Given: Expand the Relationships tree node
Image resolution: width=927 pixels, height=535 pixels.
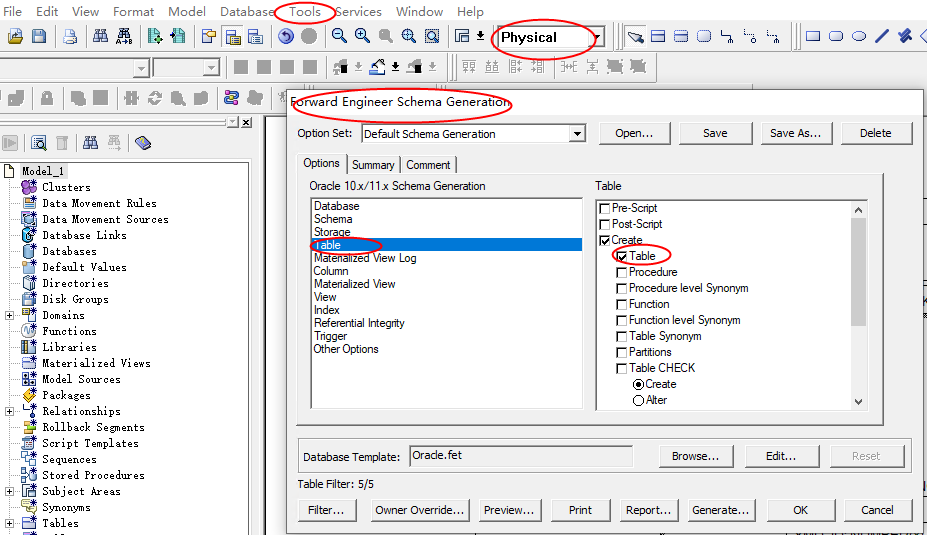Looking at the screenshot, I should (x=9, y=411).
